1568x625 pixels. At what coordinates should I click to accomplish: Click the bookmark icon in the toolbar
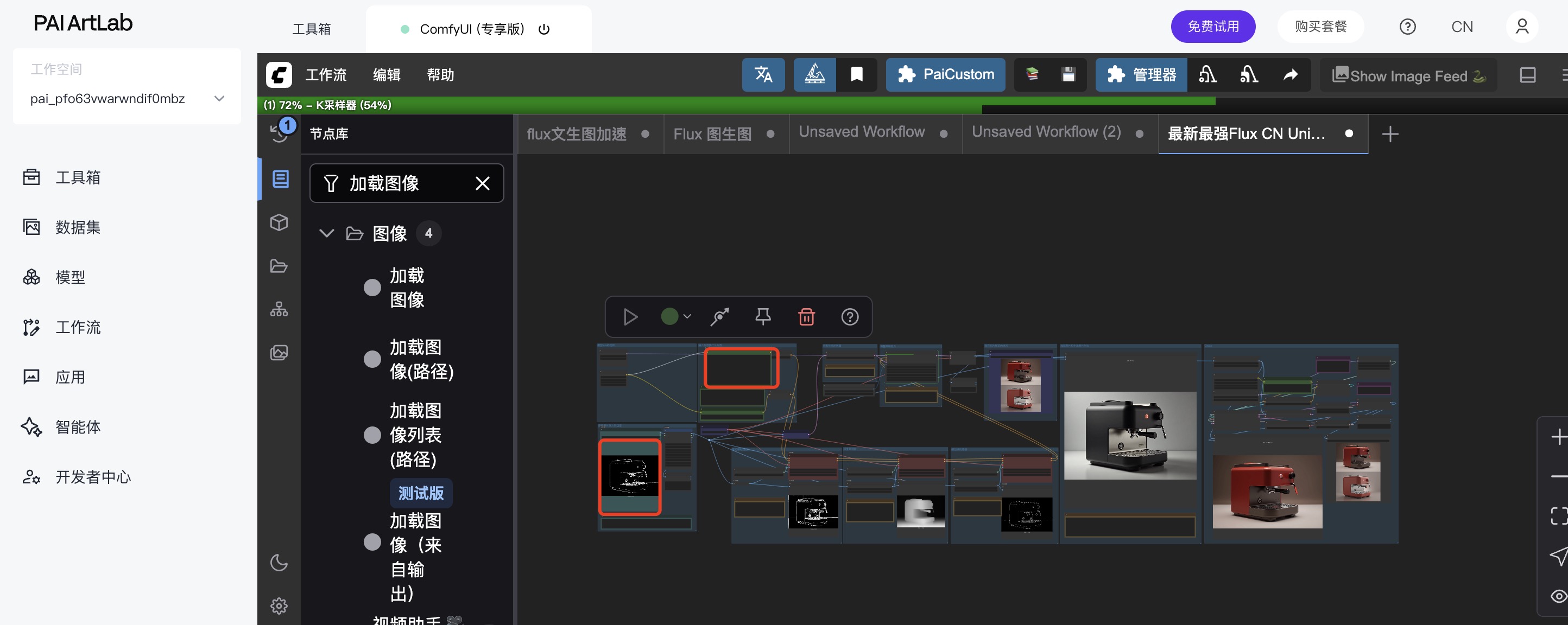pos(856,75)
